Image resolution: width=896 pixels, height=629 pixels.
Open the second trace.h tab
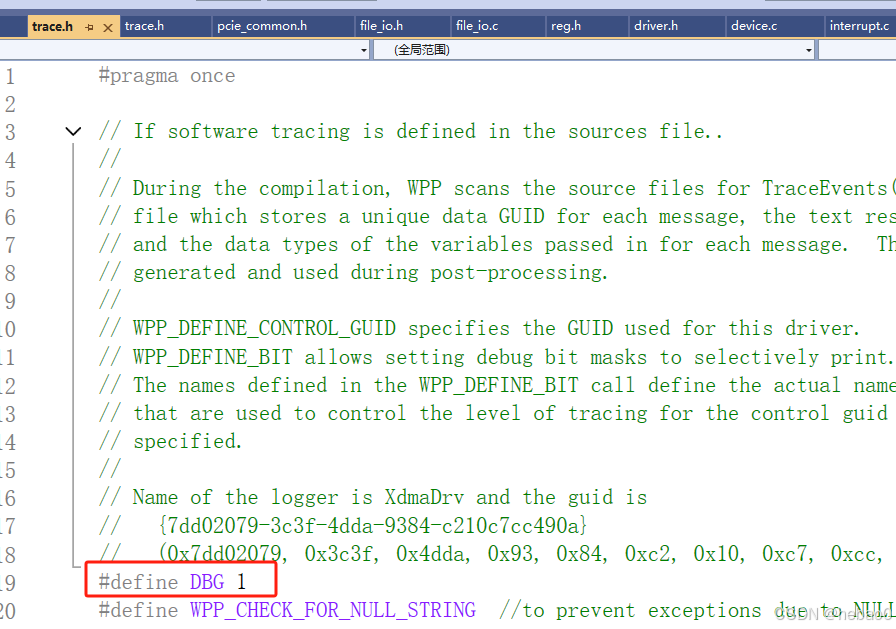(x=145, y=26)
